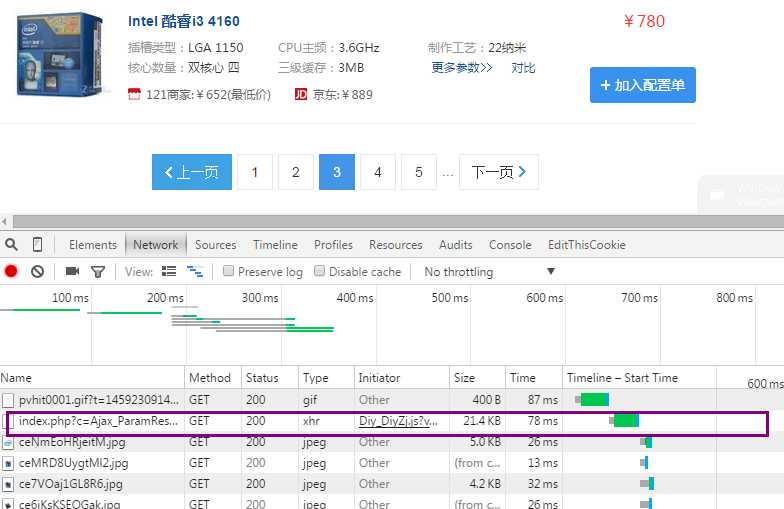The width and height of the screenshot is (784, 509).
Task: Click the JD logo icon before 京东
Action: [300, 94]
